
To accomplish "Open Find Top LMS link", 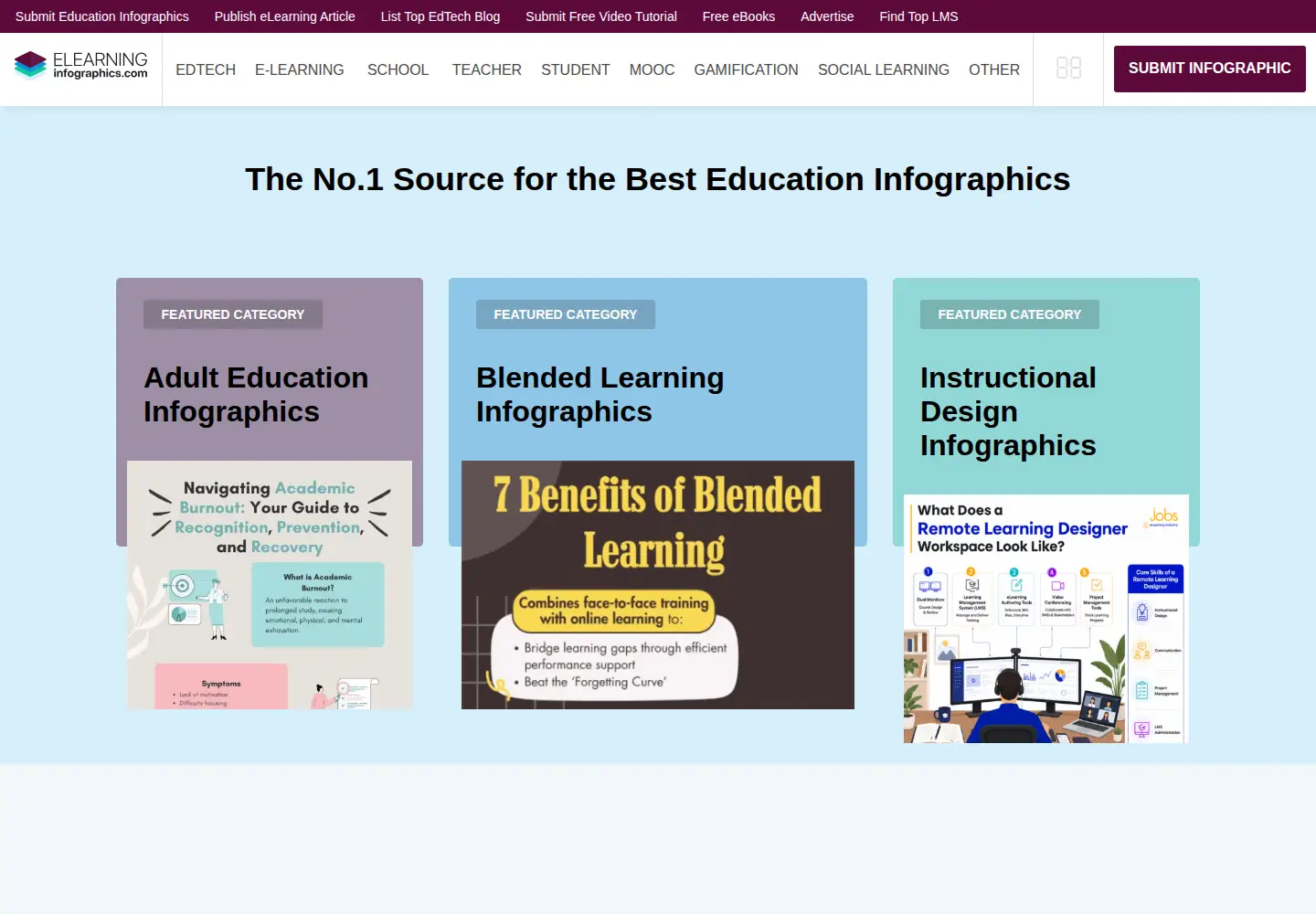I will coord(918,16).
